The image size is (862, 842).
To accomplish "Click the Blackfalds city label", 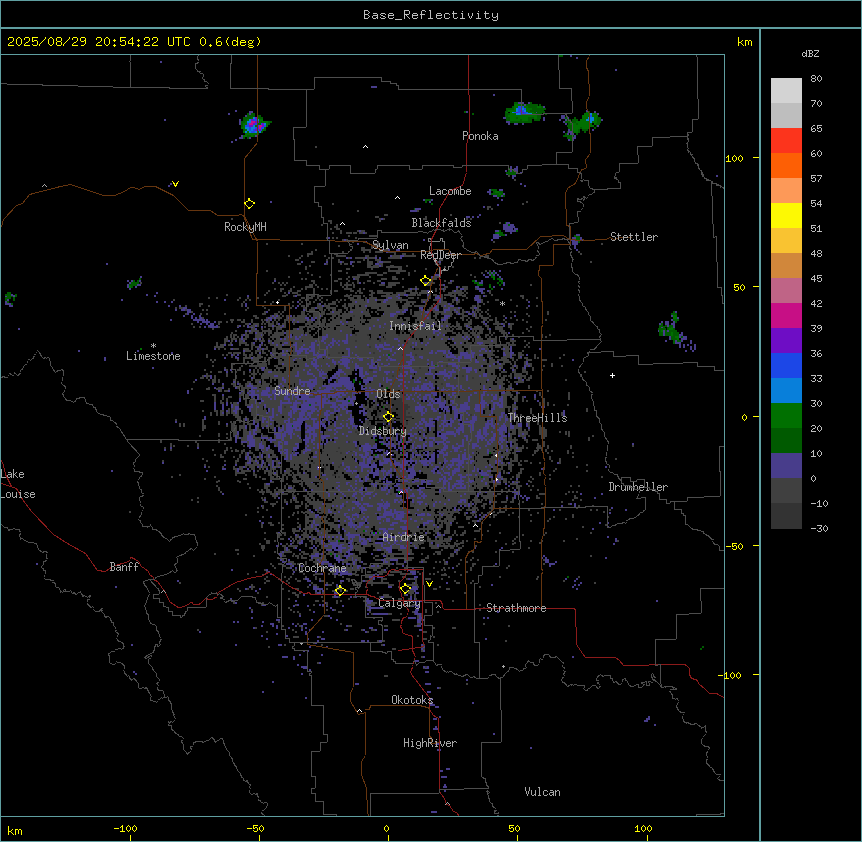I will click(x=441, y=223).
